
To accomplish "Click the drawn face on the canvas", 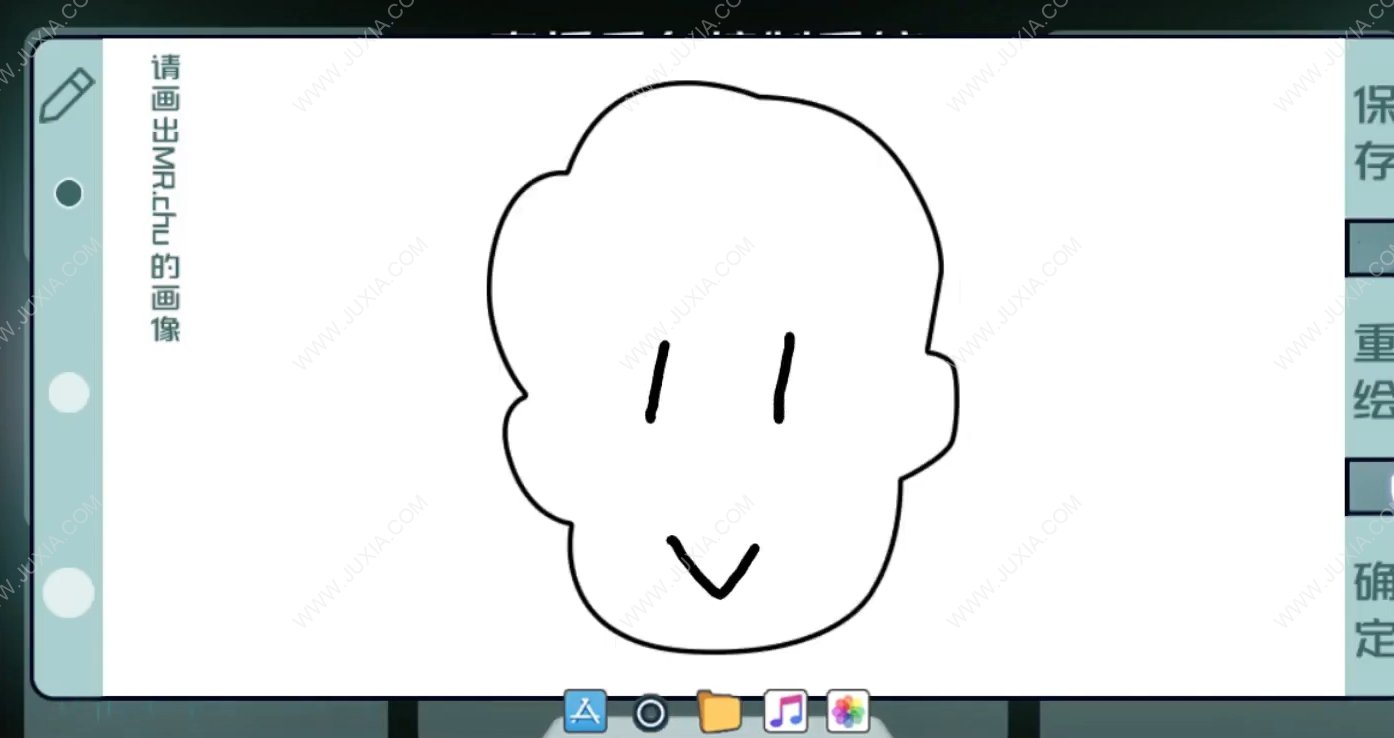I will (x=723, y=367).
